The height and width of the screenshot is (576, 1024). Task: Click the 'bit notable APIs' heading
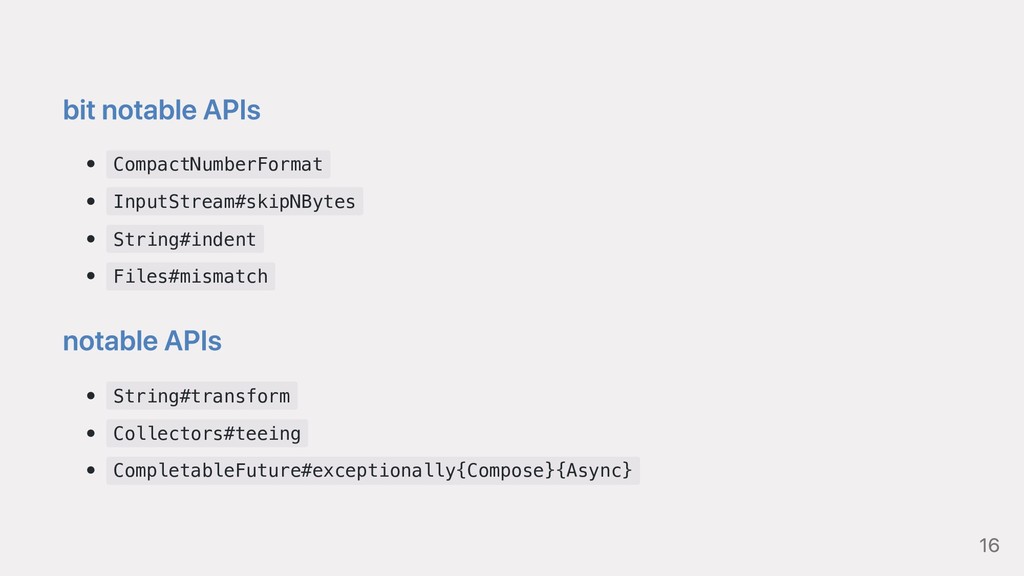[161, 110]
